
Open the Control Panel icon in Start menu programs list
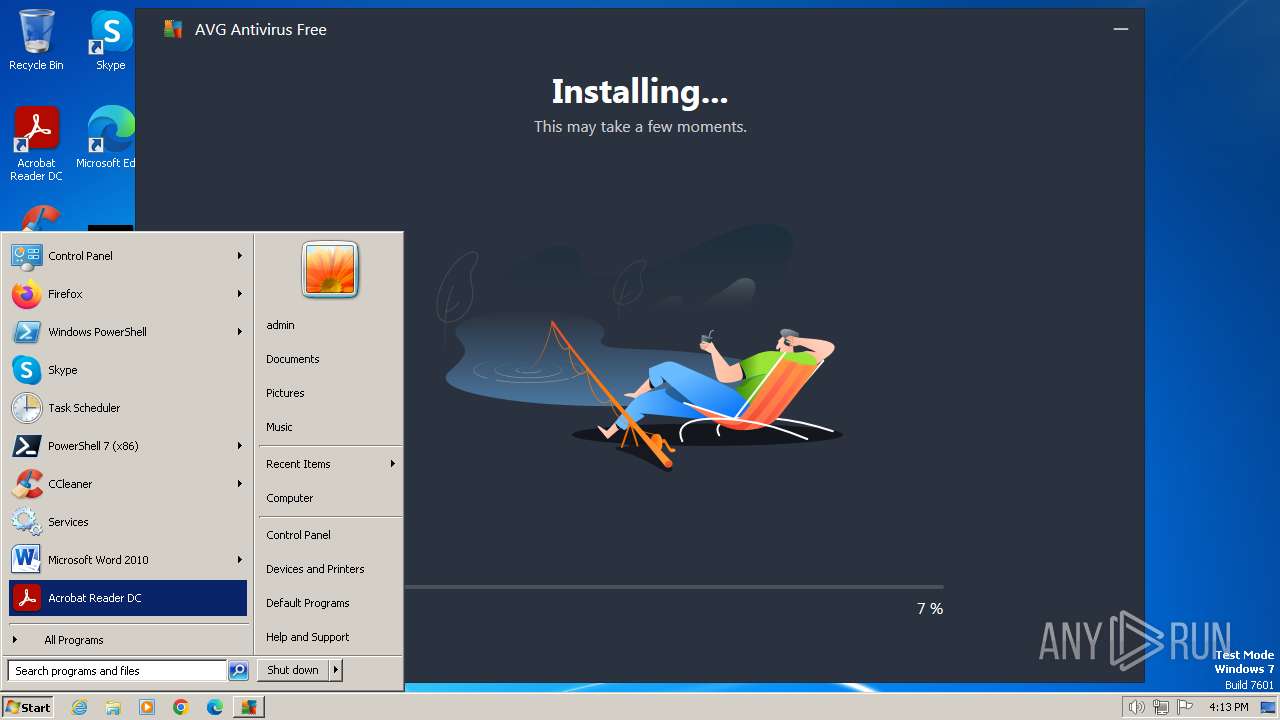pos(26,256)
